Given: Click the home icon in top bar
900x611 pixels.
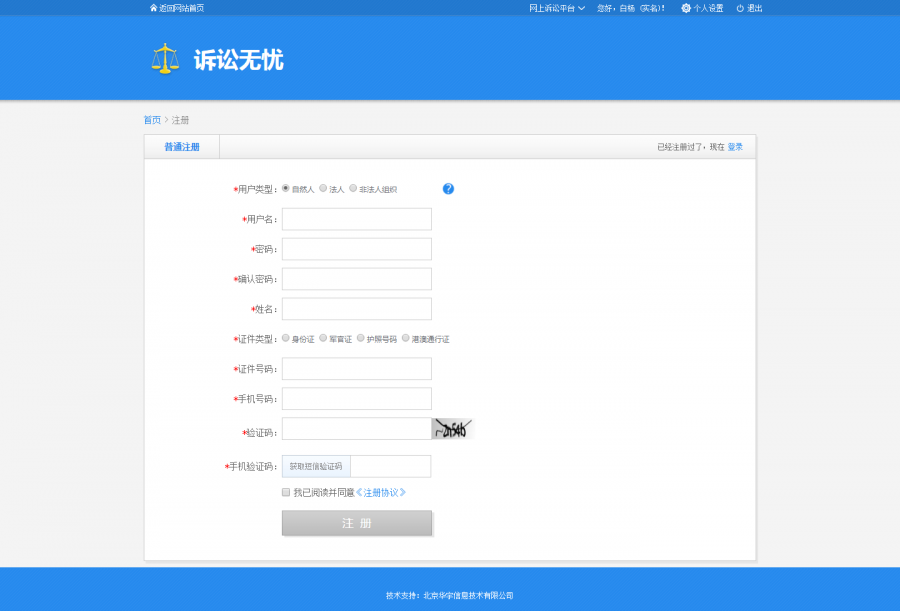Looking at the screenshot, I should pos(153,8).
